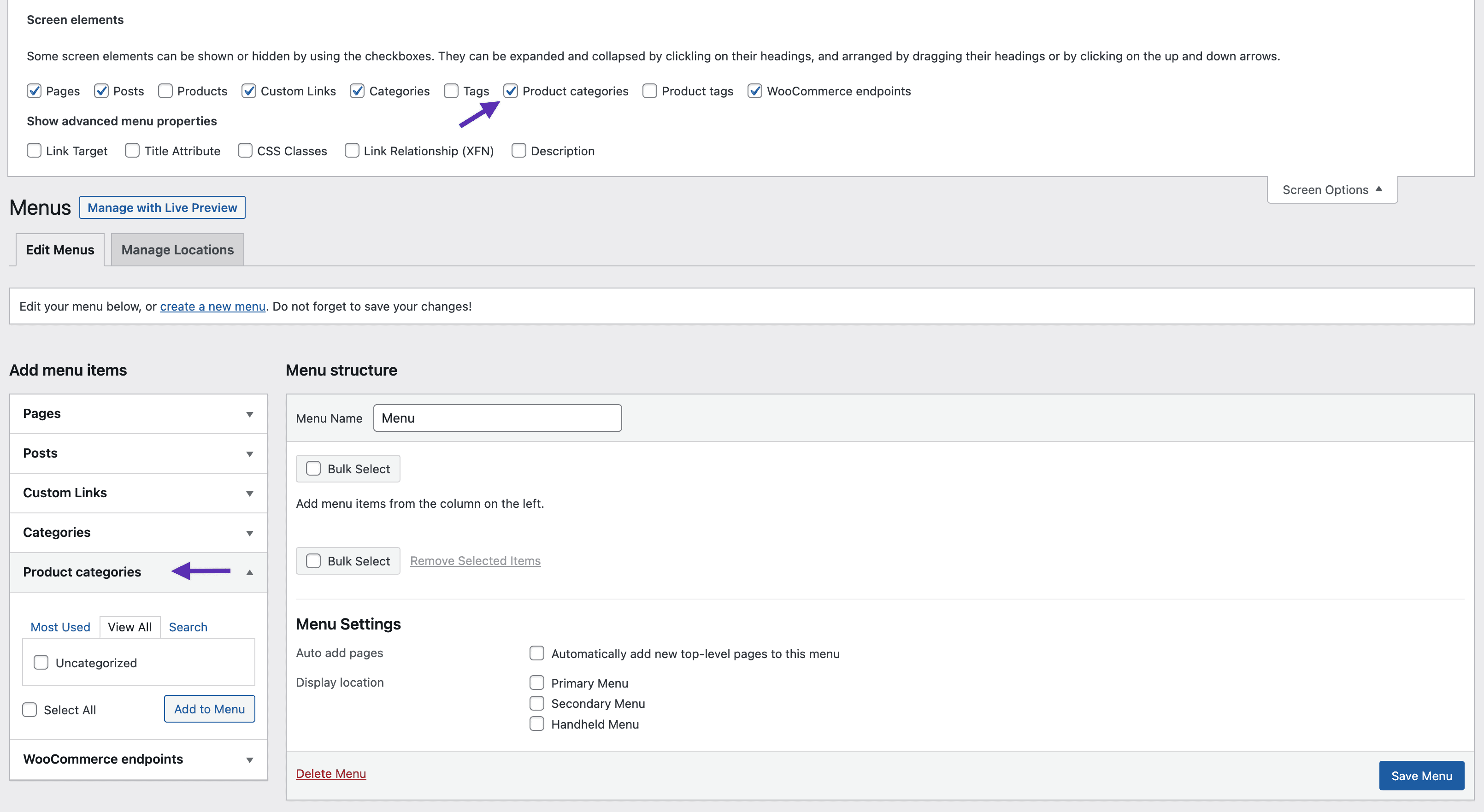This screenshot has height=812, width=1484.
Task: Check Automatically add new top-level pages
Action: coord(536,653)
